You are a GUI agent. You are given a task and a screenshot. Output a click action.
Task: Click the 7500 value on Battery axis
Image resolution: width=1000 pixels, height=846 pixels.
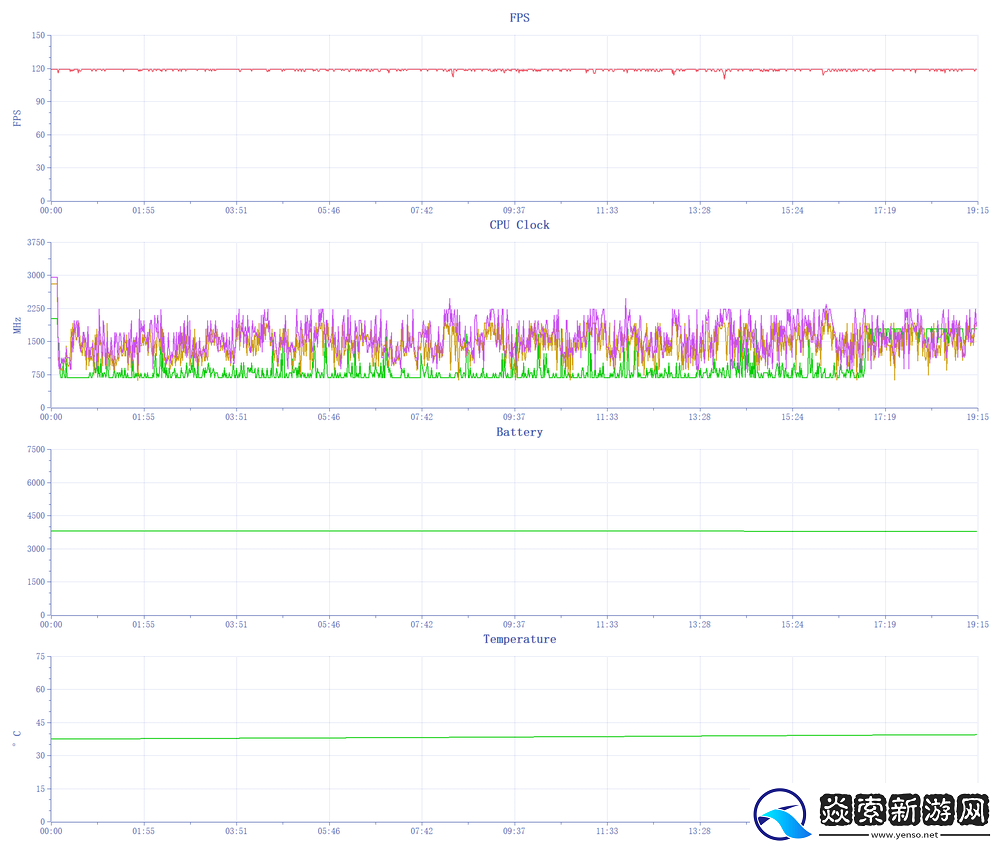click(x=37, y=449)
